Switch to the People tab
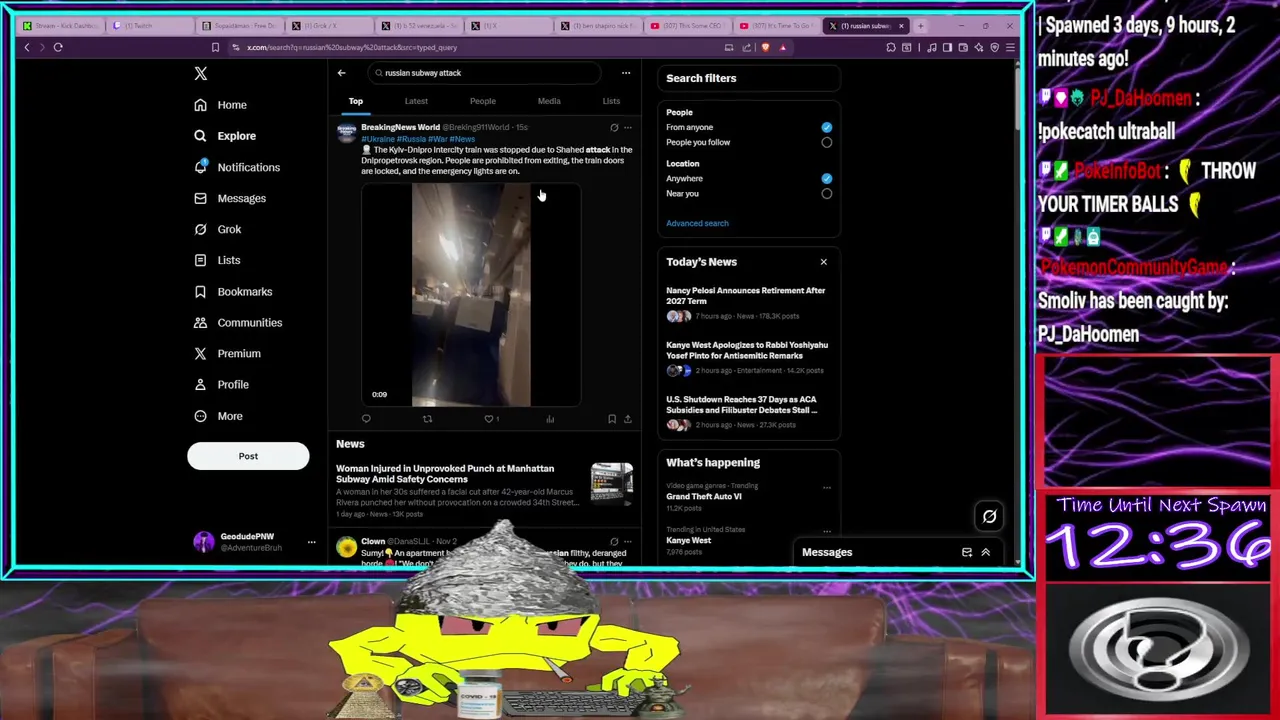Image resolution: width=1280 pixels, height=720 pixels. pyautogui.click(x=483, y=101)
